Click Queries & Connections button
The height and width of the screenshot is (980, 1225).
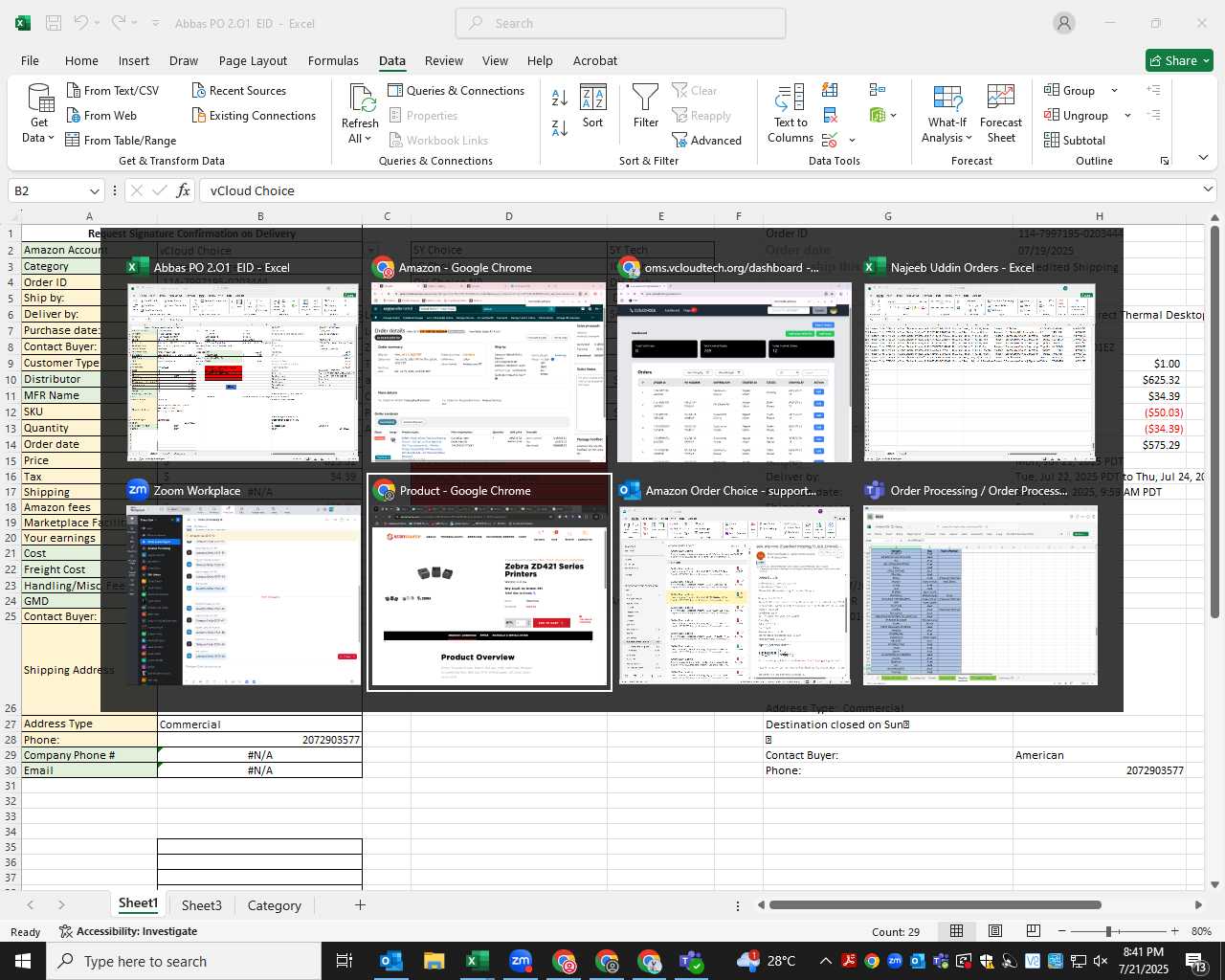click(x=457, y=90)
